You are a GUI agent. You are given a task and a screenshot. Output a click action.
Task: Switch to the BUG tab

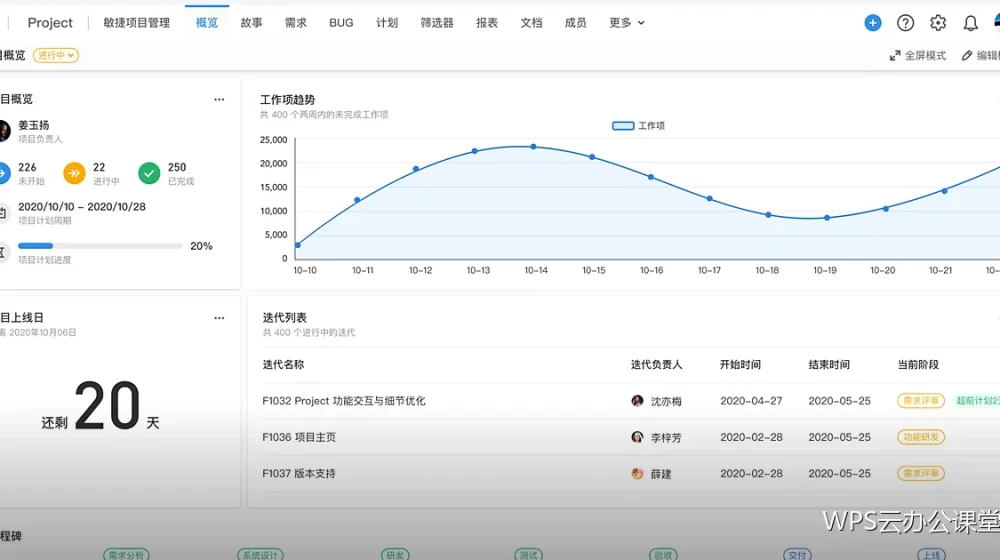coord(341,23)
